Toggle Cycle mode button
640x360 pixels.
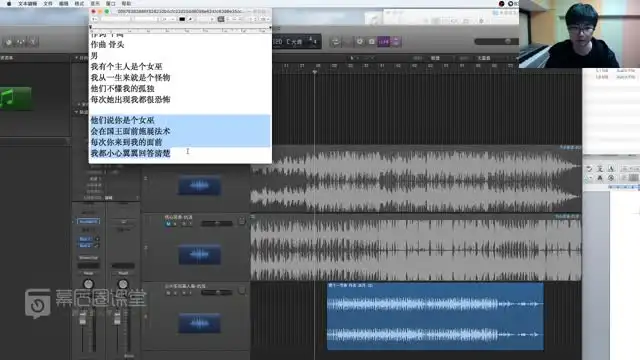click(x=336, y=42)
